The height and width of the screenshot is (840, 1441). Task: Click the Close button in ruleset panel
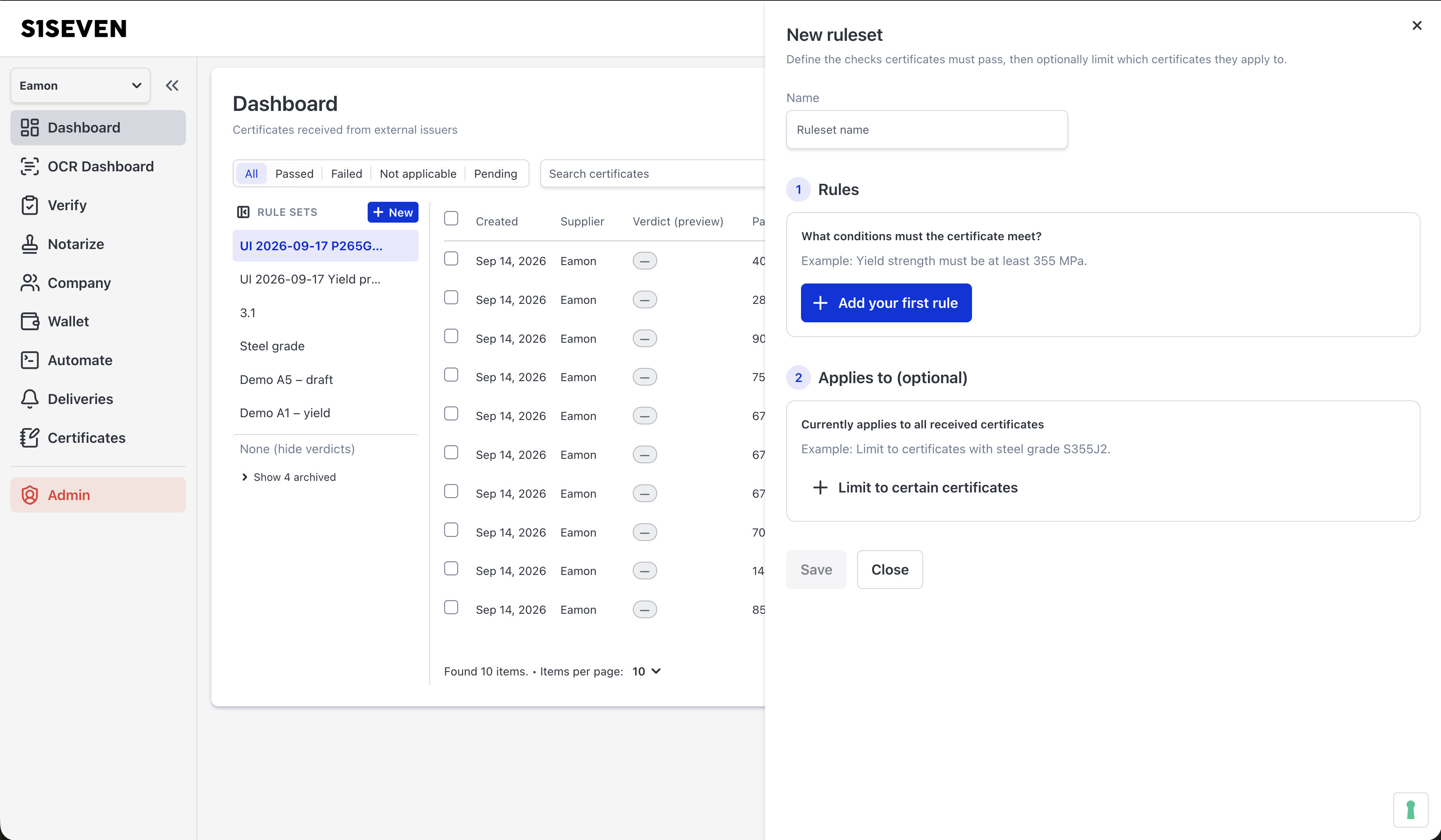(890, 569)
